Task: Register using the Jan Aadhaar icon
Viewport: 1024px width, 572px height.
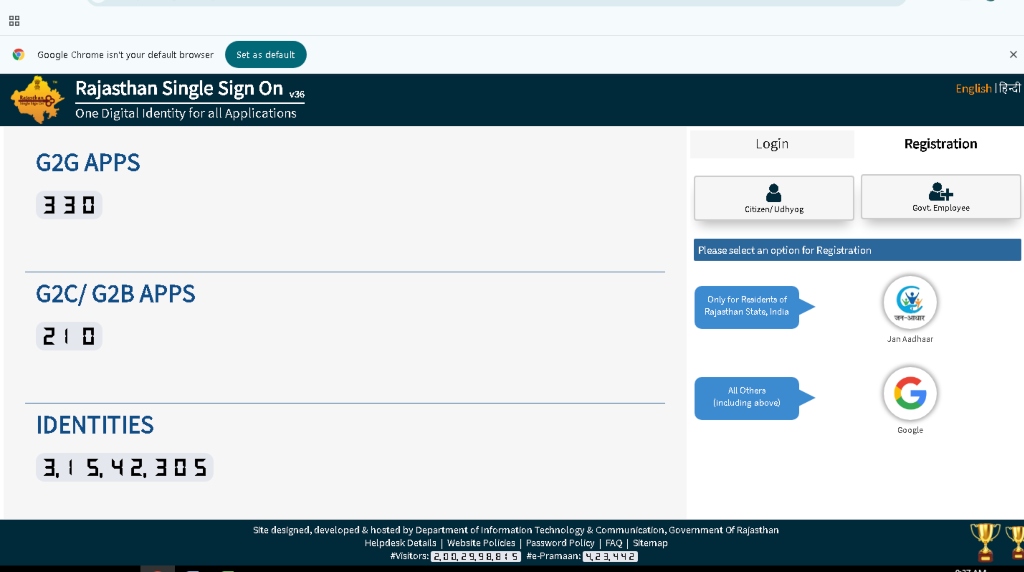Action: click(910, 302)
